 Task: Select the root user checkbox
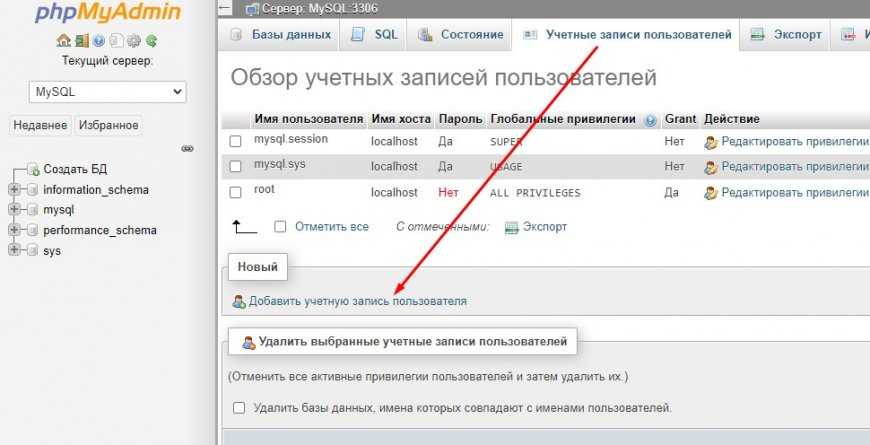pos(236,192)
